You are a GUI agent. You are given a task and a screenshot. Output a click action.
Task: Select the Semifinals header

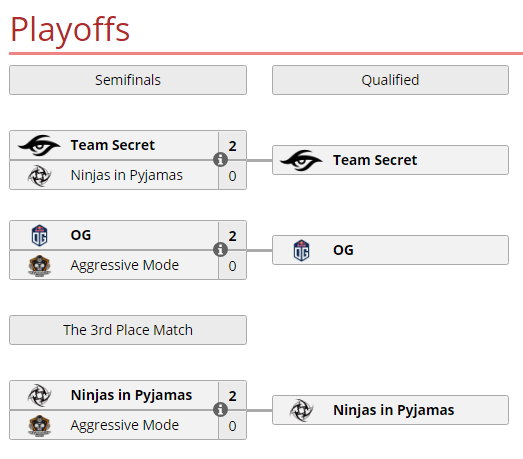128,80
